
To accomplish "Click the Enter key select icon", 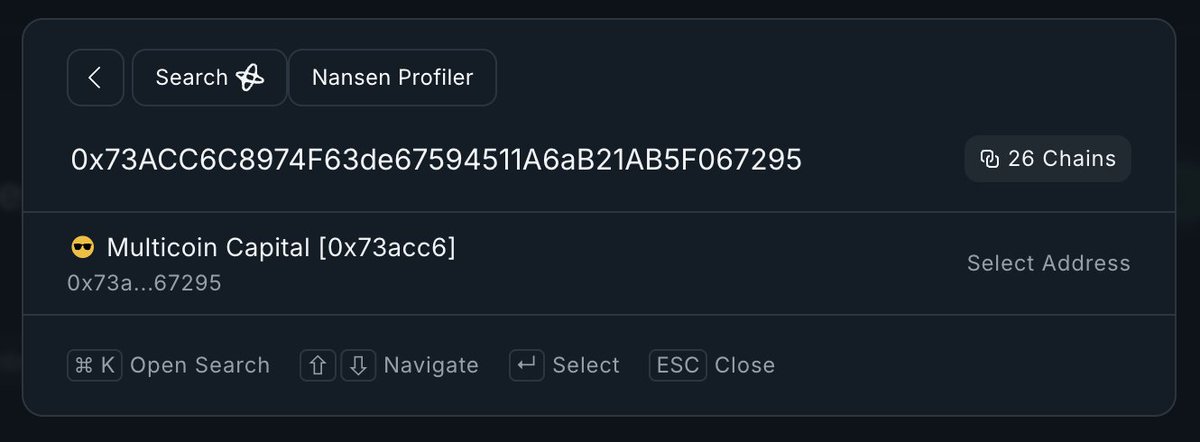I will coord(526,365).
